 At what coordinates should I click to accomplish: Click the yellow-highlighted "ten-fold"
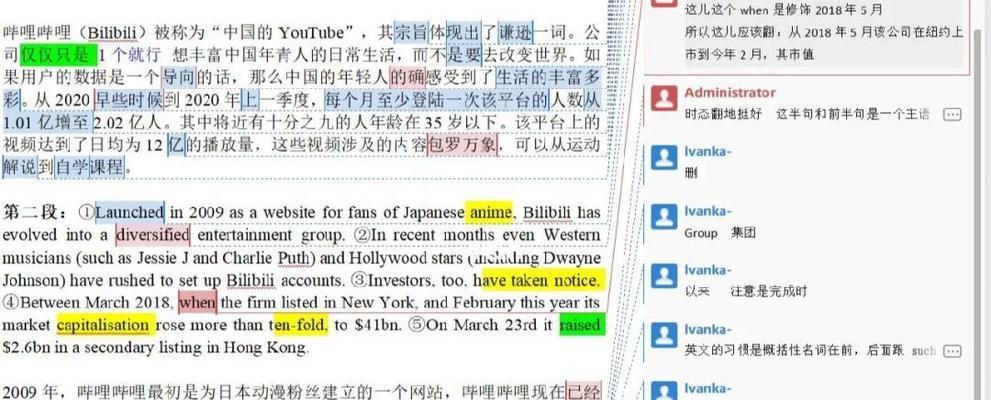[x=301, y=325]
